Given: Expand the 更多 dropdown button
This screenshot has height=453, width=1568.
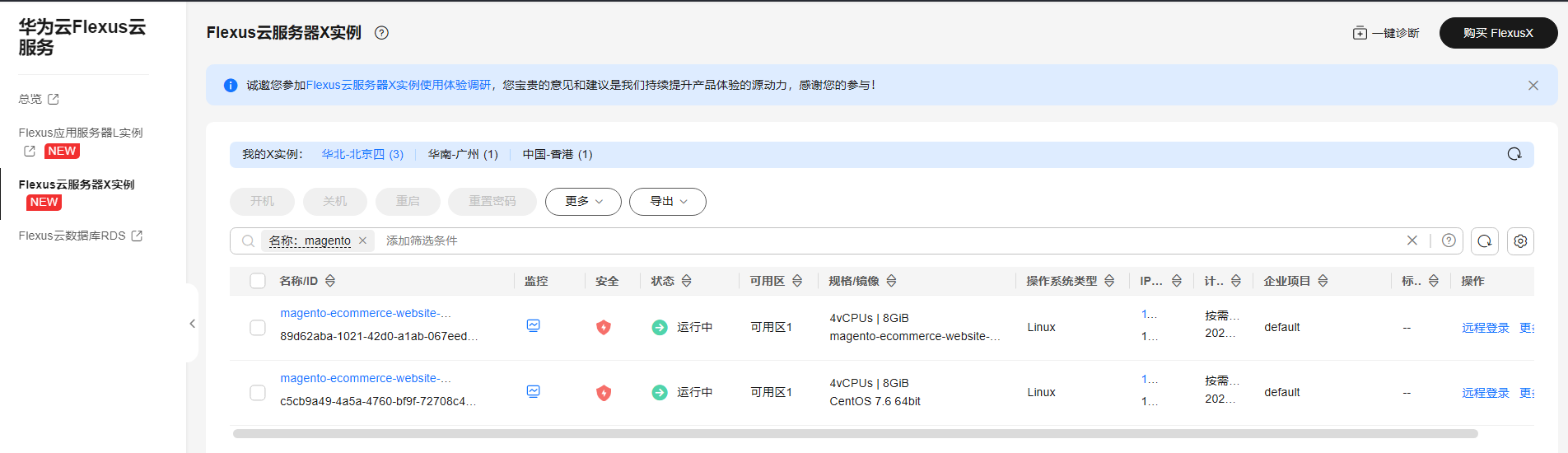Looking at the screenshot, I should tap(583, 202).
